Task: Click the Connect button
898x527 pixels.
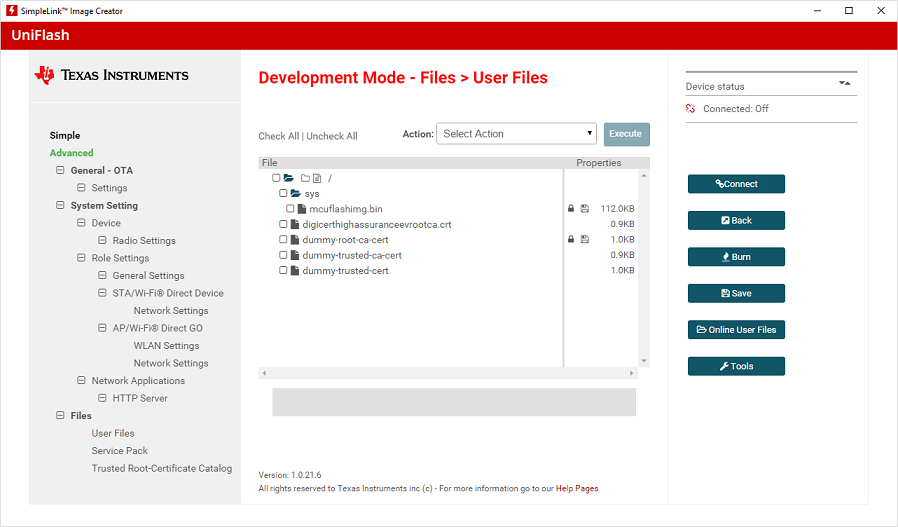Action: coord(736,184)
